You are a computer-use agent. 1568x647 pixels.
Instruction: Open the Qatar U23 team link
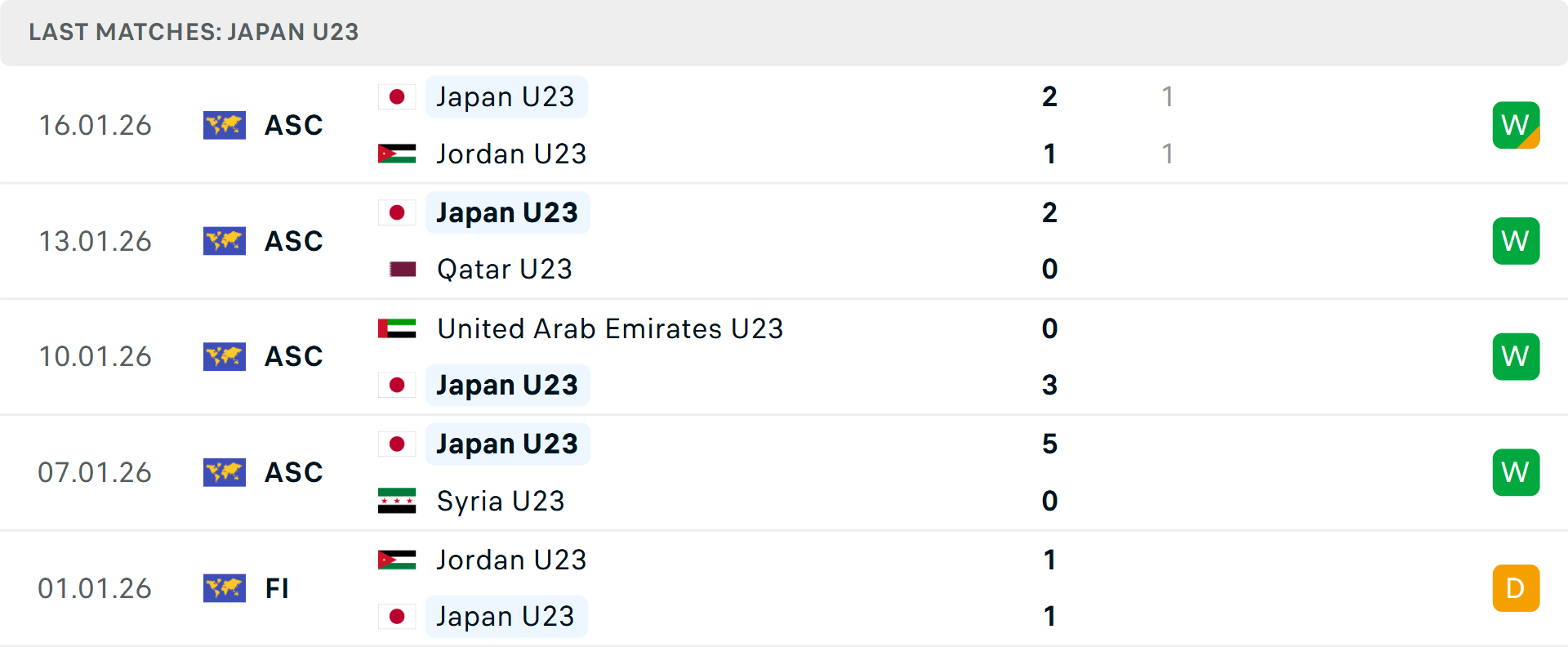point(505,269)
